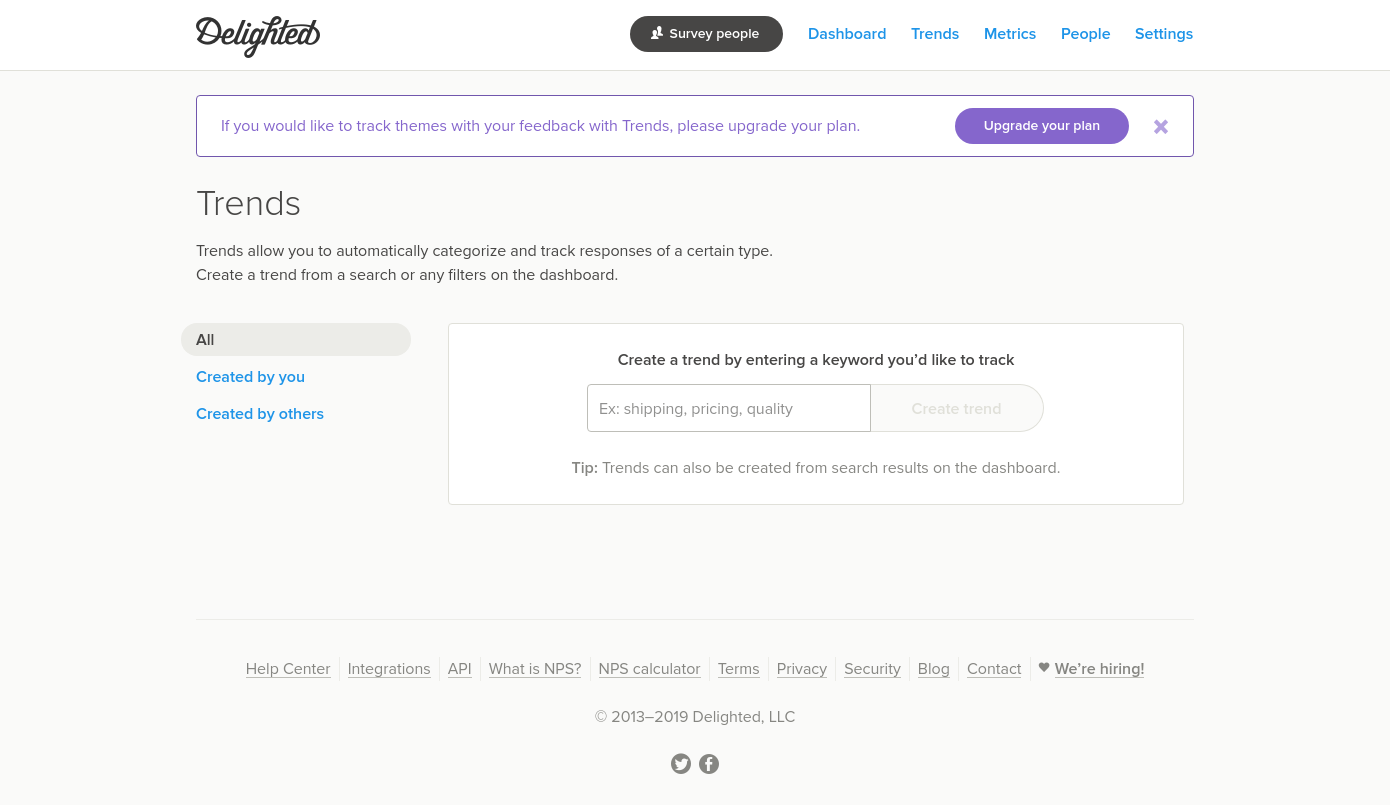Click the Upgrade your plan button
Image resolution: width=1390 pixels, height=805 pixels.
tap(1042, 126)
